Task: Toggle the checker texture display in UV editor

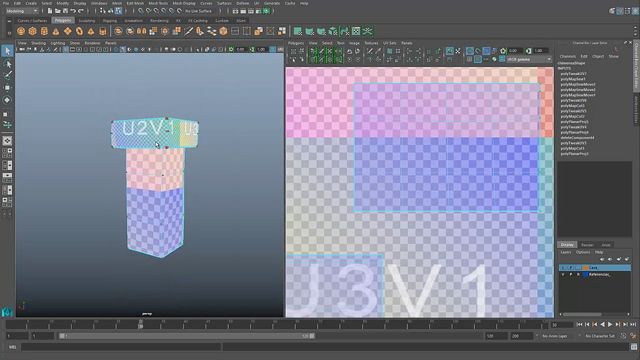Action: (486, 51)
